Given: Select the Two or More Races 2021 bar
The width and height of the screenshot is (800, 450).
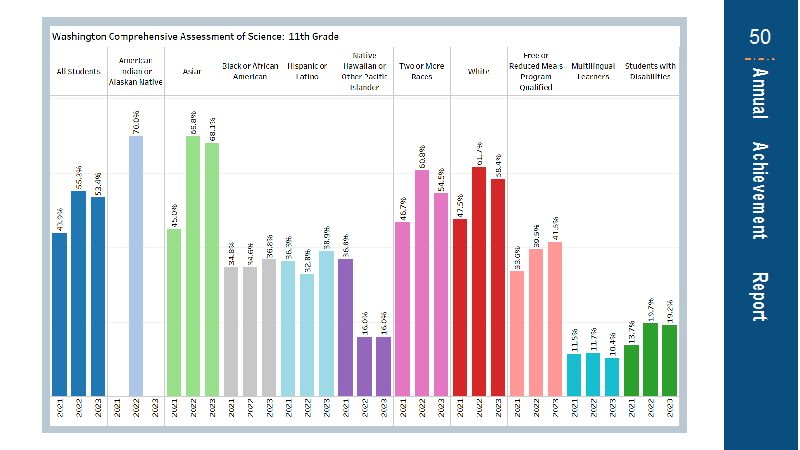Looking at the screenshot, I should click(403, 309).
